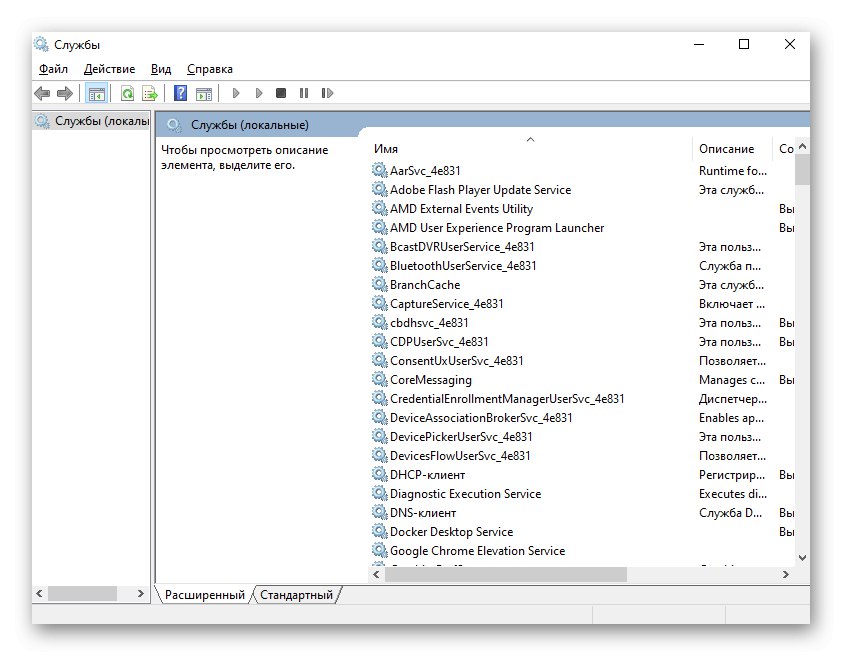Start the selected service with the play icon
The image size is (842, 656).
click(235, 93)
